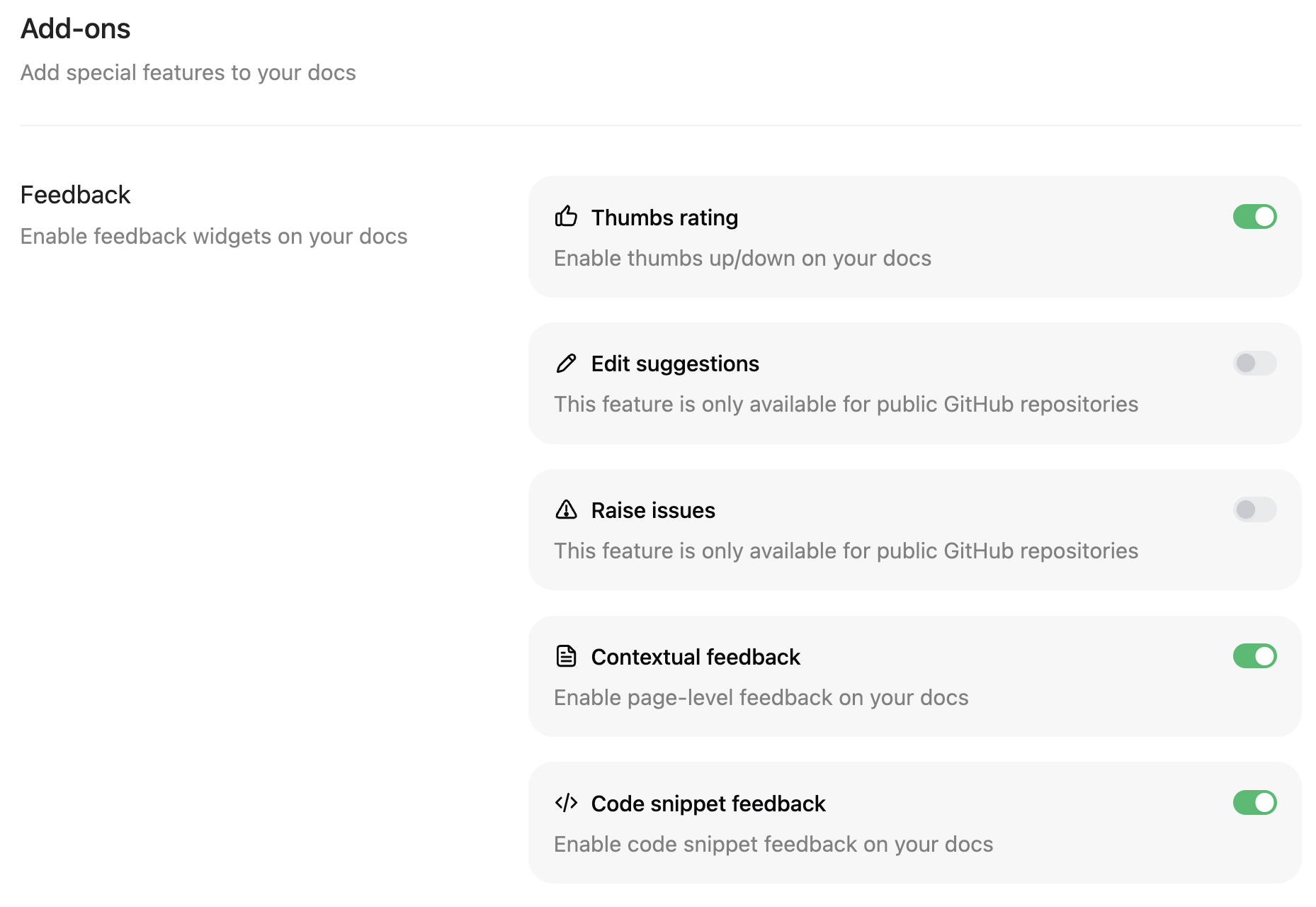The image size is (1316, 907).
Task: Click the Edit suggestions label text
Action: (675, 364)
